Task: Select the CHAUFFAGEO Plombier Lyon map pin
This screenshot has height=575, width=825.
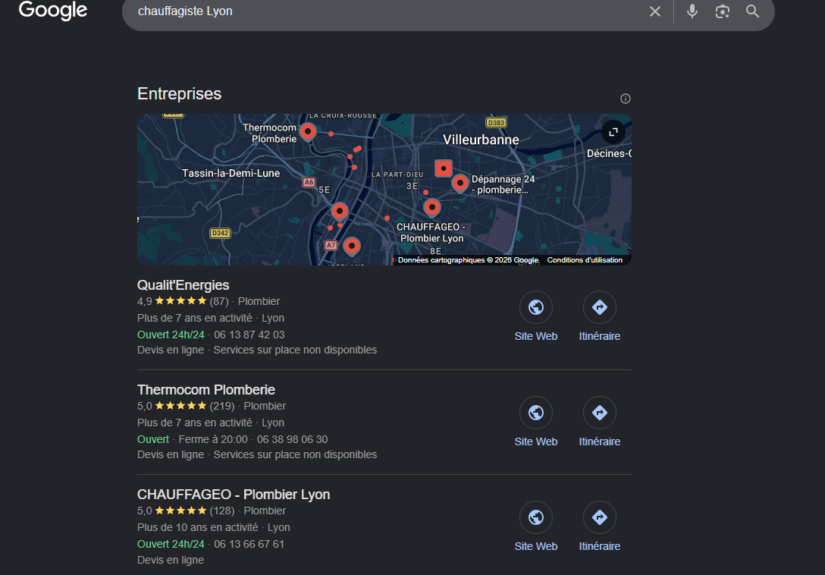Action: (432, 208)
